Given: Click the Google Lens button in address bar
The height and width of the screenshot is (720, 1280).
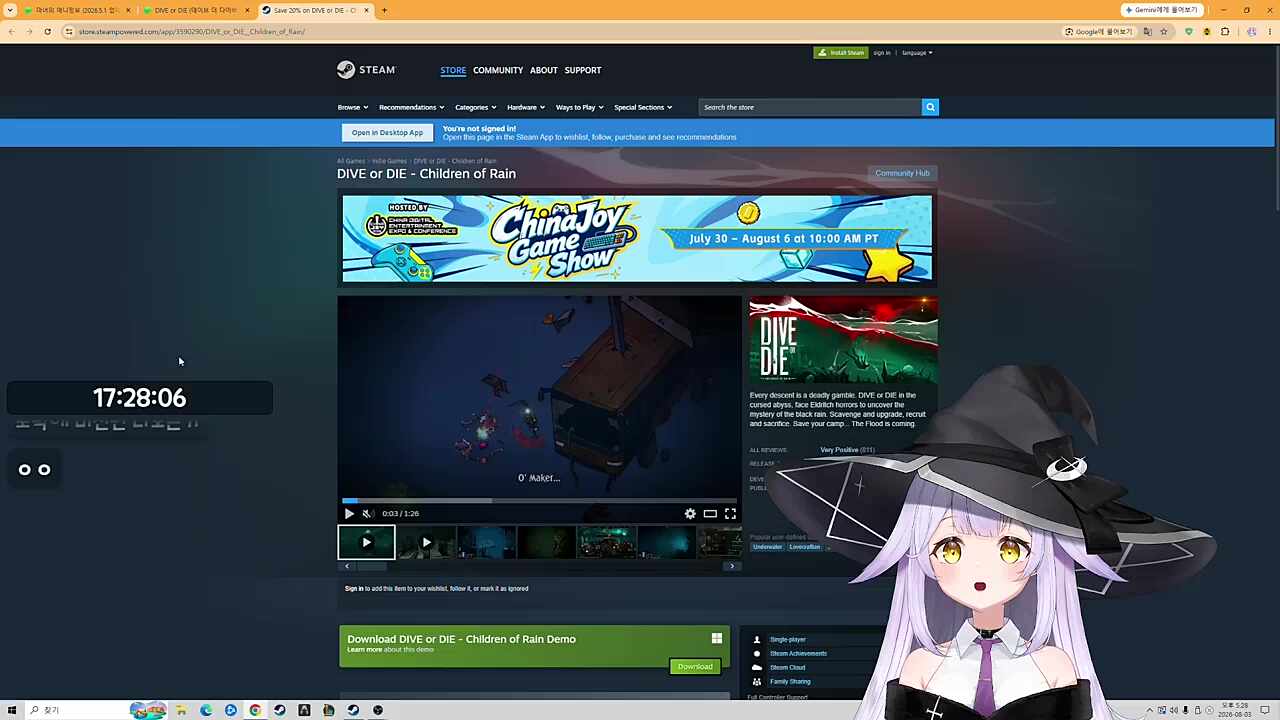Looking at the screenshot, I should pyautogui.click(x=1098, y=32).
